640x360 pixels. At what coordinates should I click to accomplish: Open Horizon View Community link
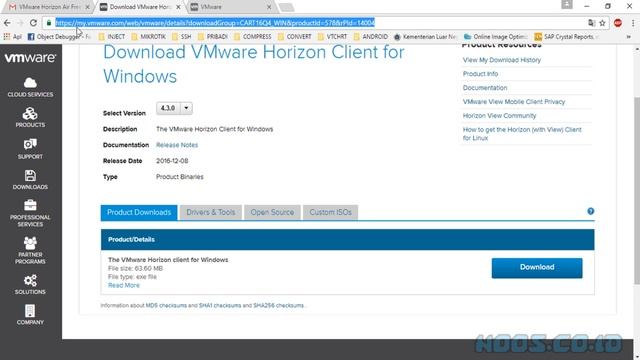[x=499, y=116]
